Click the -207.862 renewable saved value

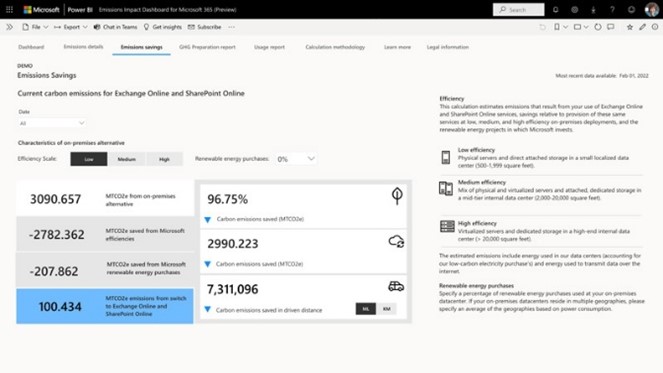[x=54, y=271]
